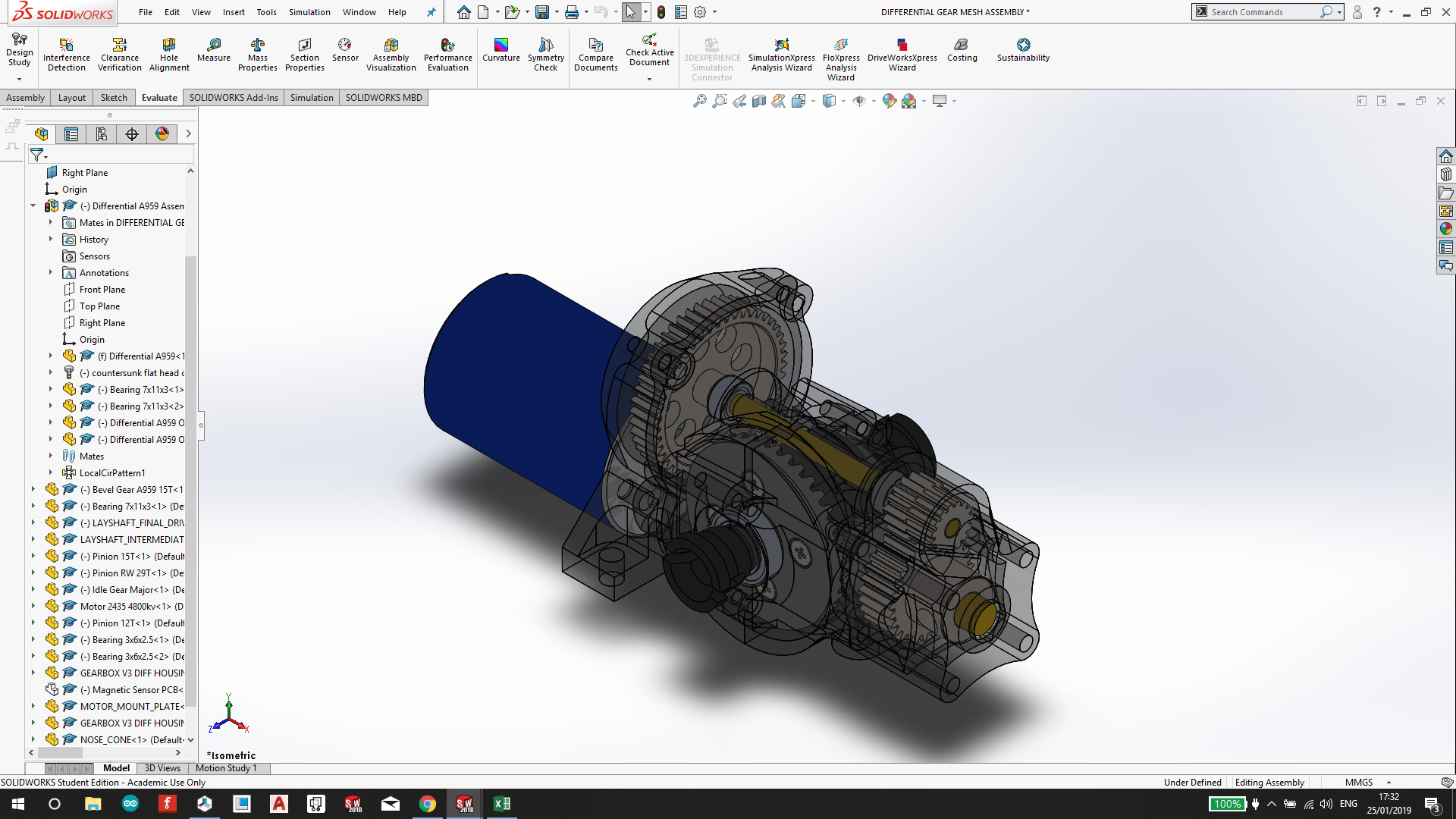Switch to FeatureManager design tree tab
1456x819 pixels.
pos(41,134)
